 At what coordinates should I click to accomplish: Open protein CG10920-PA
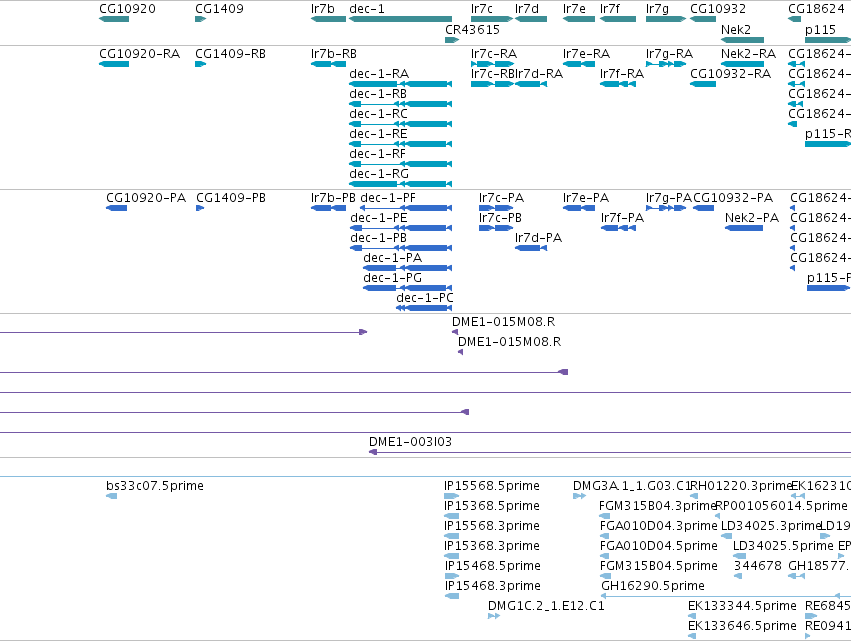click(x=117, y=208)
